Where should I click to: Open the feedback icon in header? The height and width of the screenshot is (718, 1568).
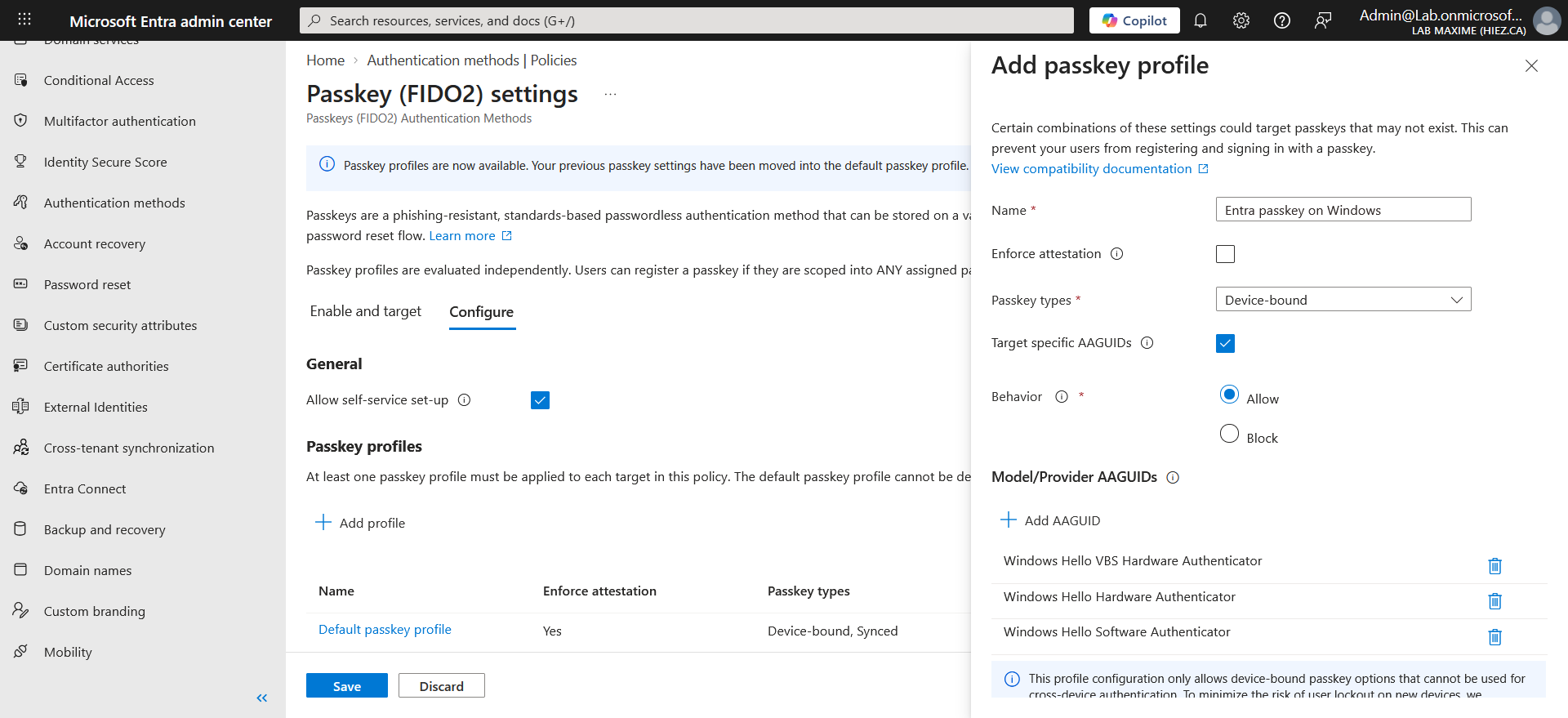coord(1323,20)
